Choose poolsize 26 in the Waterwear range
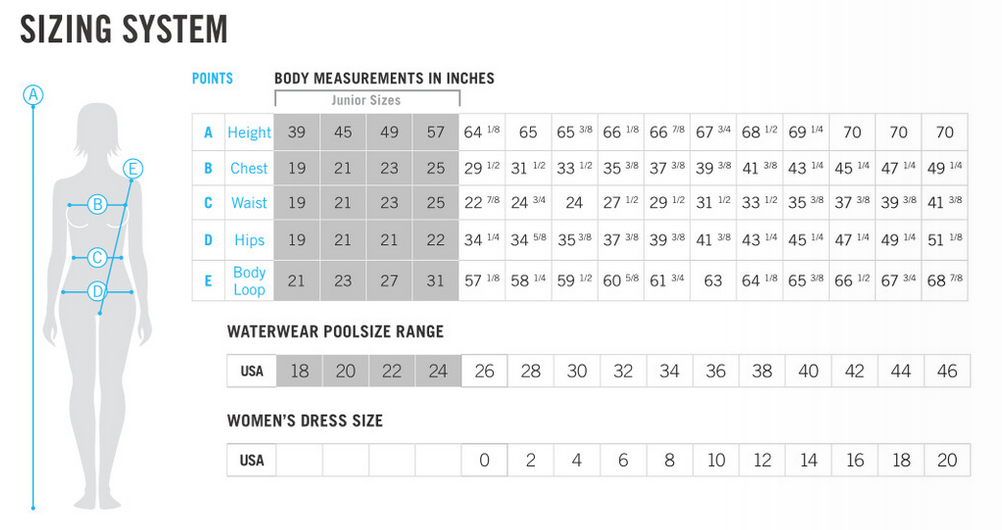This screenshot has height=530, width=1002. pyautogui.click(x=484, y=371)
